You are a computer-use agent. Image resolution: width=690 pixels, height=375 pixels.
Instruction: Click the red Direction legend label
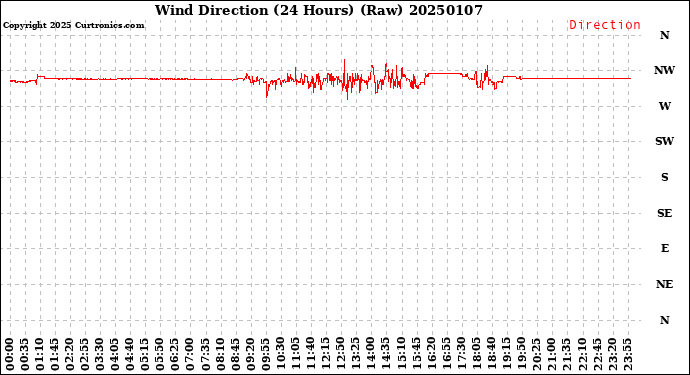click(x=605, y=25)
